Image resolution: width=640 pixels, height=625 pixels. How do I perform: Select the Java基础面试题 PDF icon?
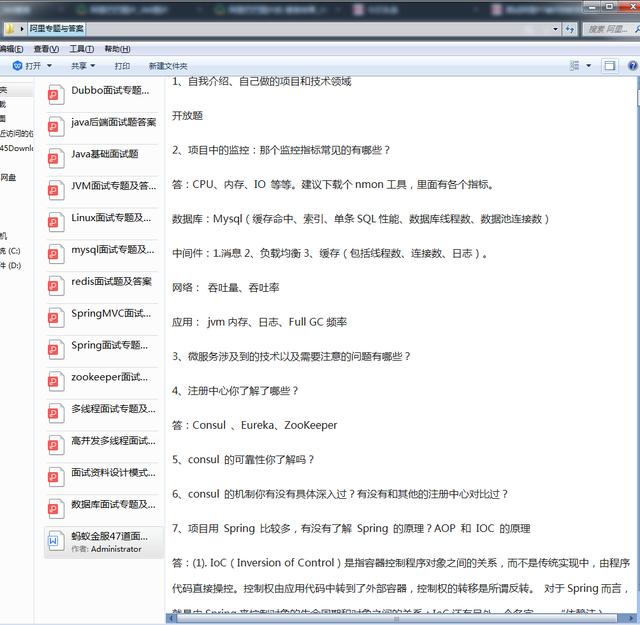[x=55, y=158]
